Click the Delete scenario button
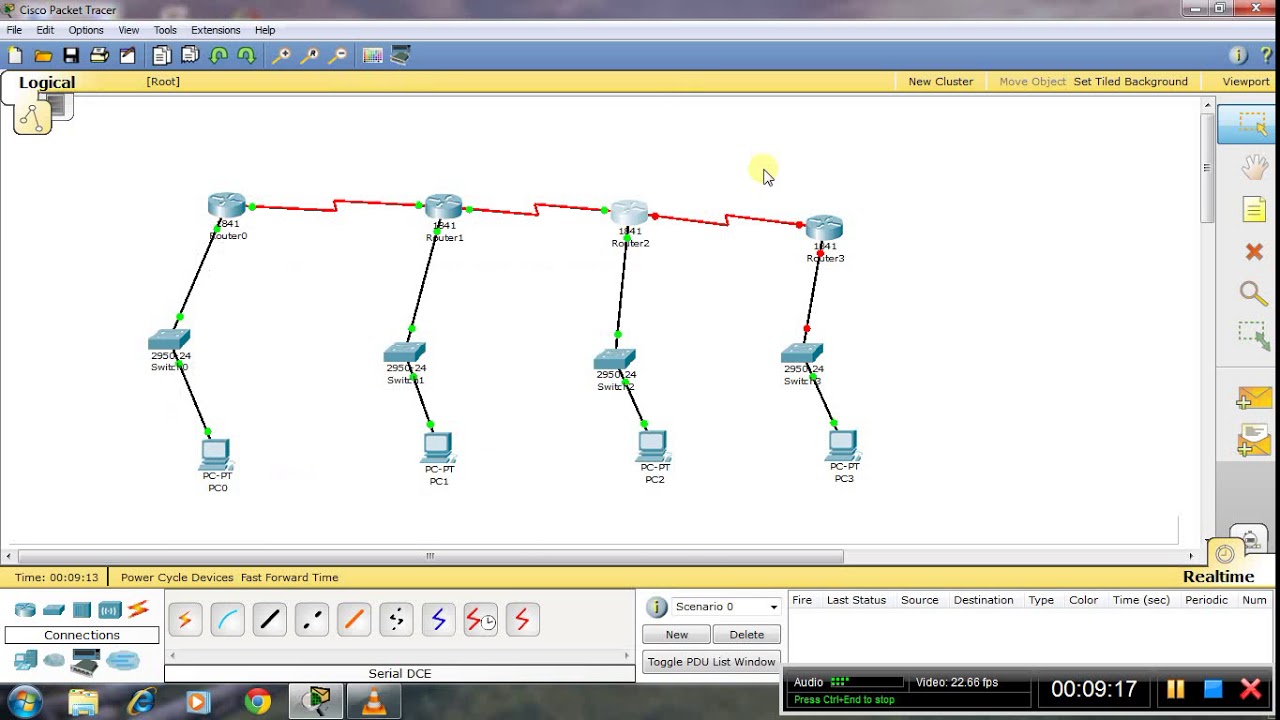Screen dimensions: 1280x720 [x=747, y=635]
